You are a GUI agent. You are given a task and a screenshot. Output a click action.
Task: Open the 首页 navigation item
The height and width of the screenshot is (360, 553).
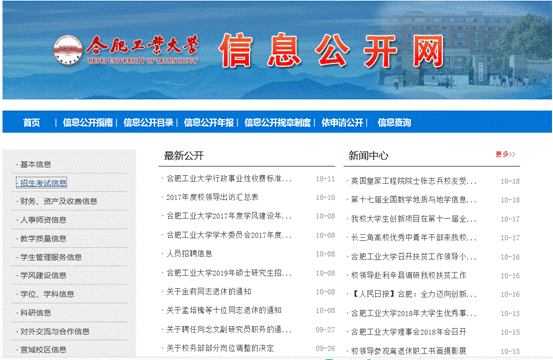coord(32,123)
